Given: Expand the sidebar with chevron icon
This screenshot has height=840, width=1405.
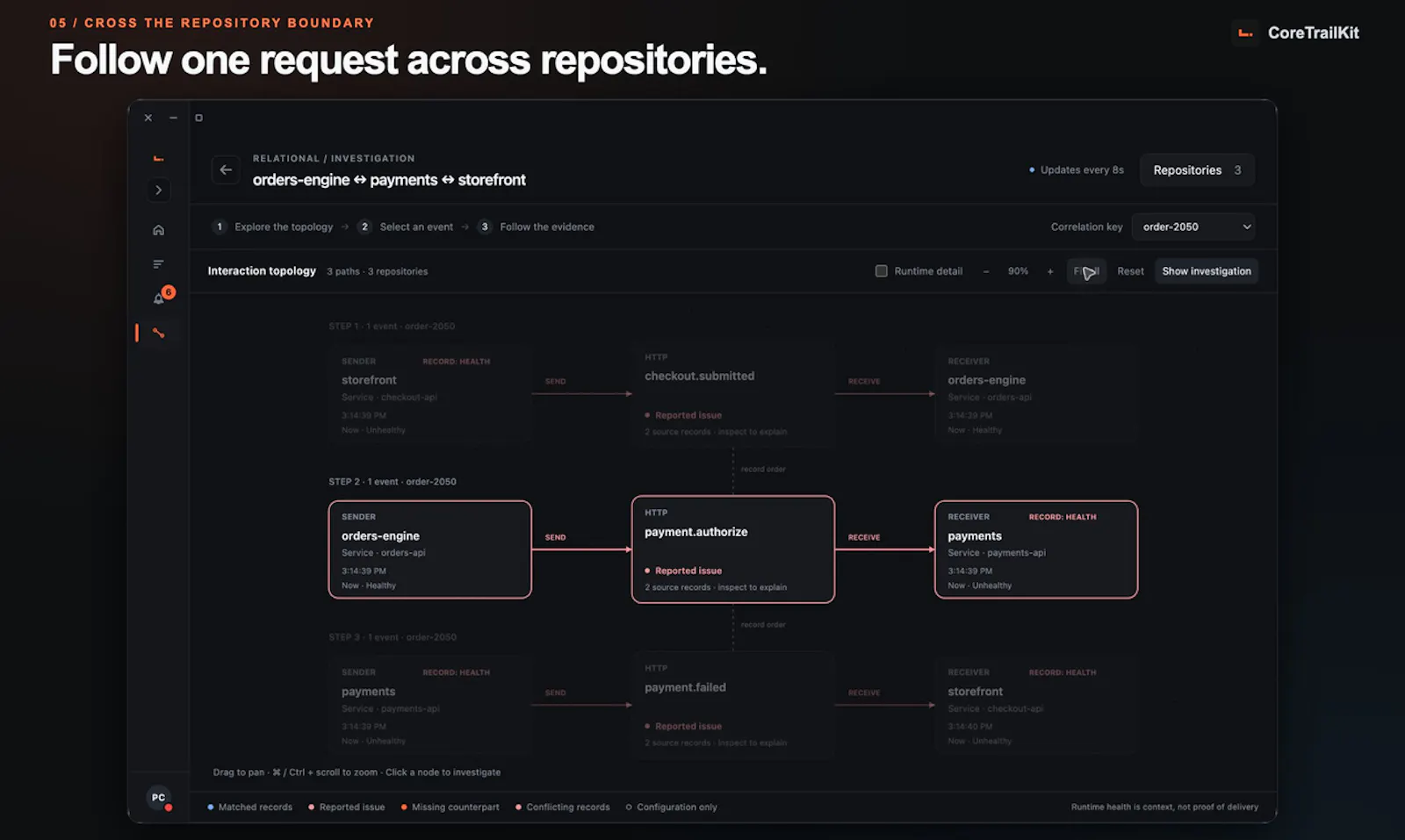Looking at the screenshot, I should [158, 190].
